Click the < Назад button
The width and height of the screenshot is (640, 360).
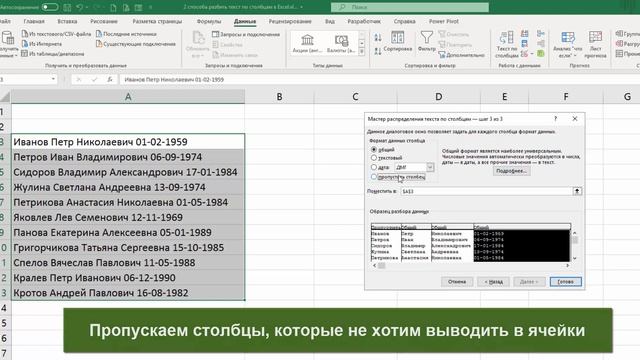click(x=493, y=282)
